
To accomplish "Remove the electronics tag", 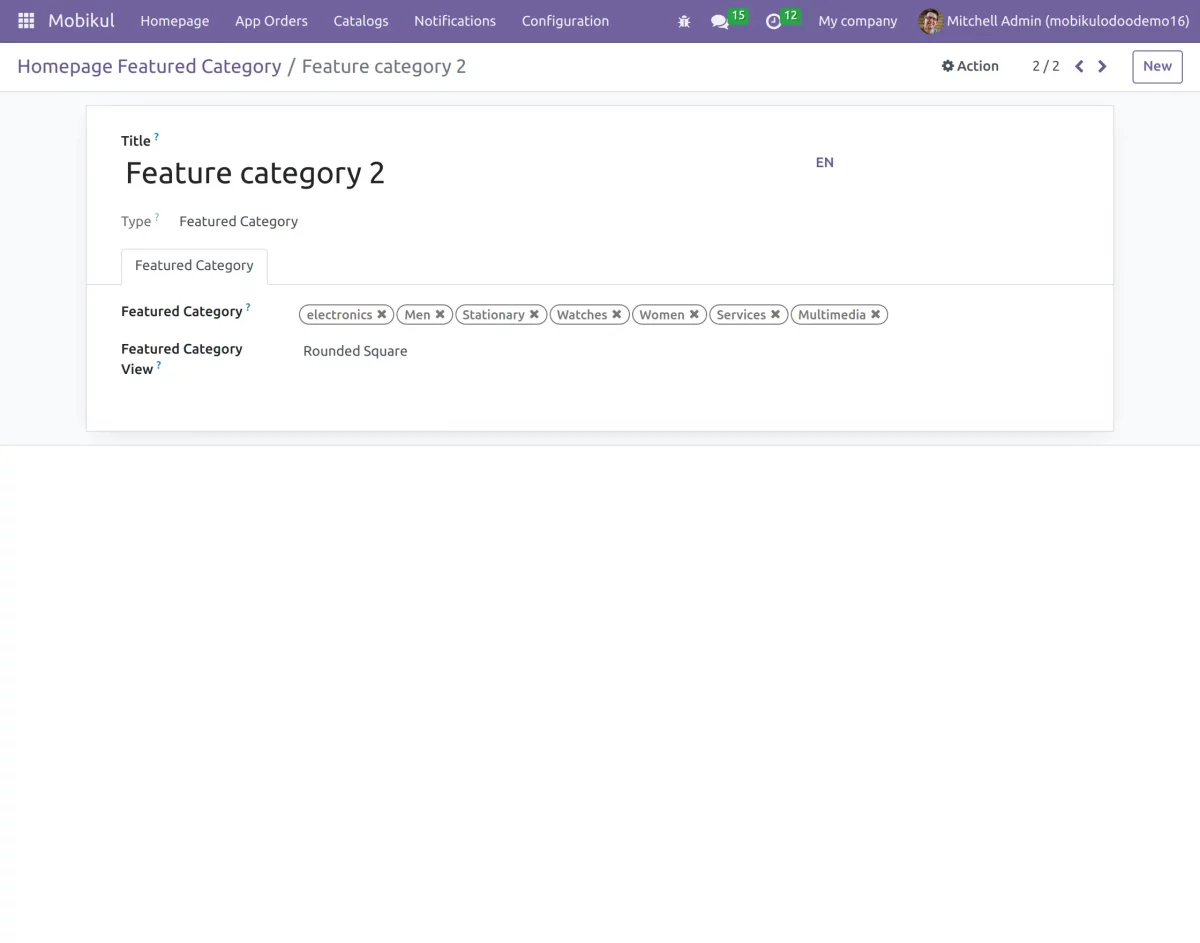I will pyautogui.click(x=381, y=314).
